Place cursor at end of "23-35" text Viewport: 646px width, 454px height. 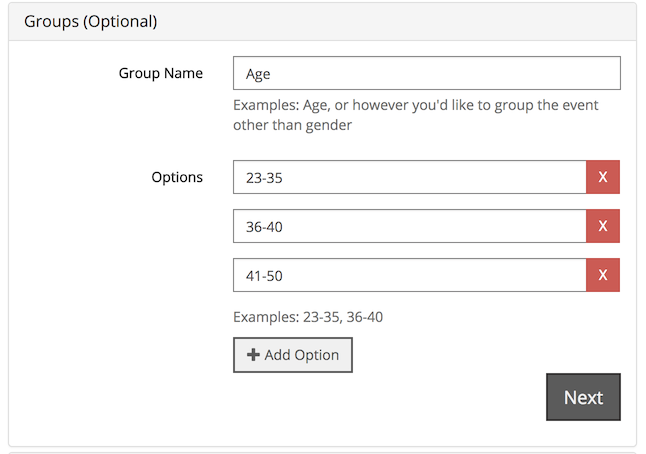click(x=284, y=177)
